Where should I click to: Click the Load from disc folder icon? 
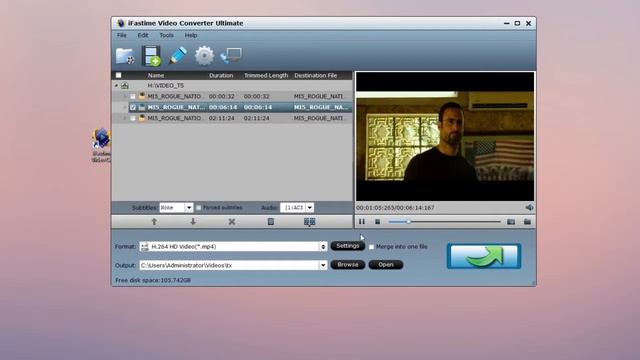[x=125, y=56]
